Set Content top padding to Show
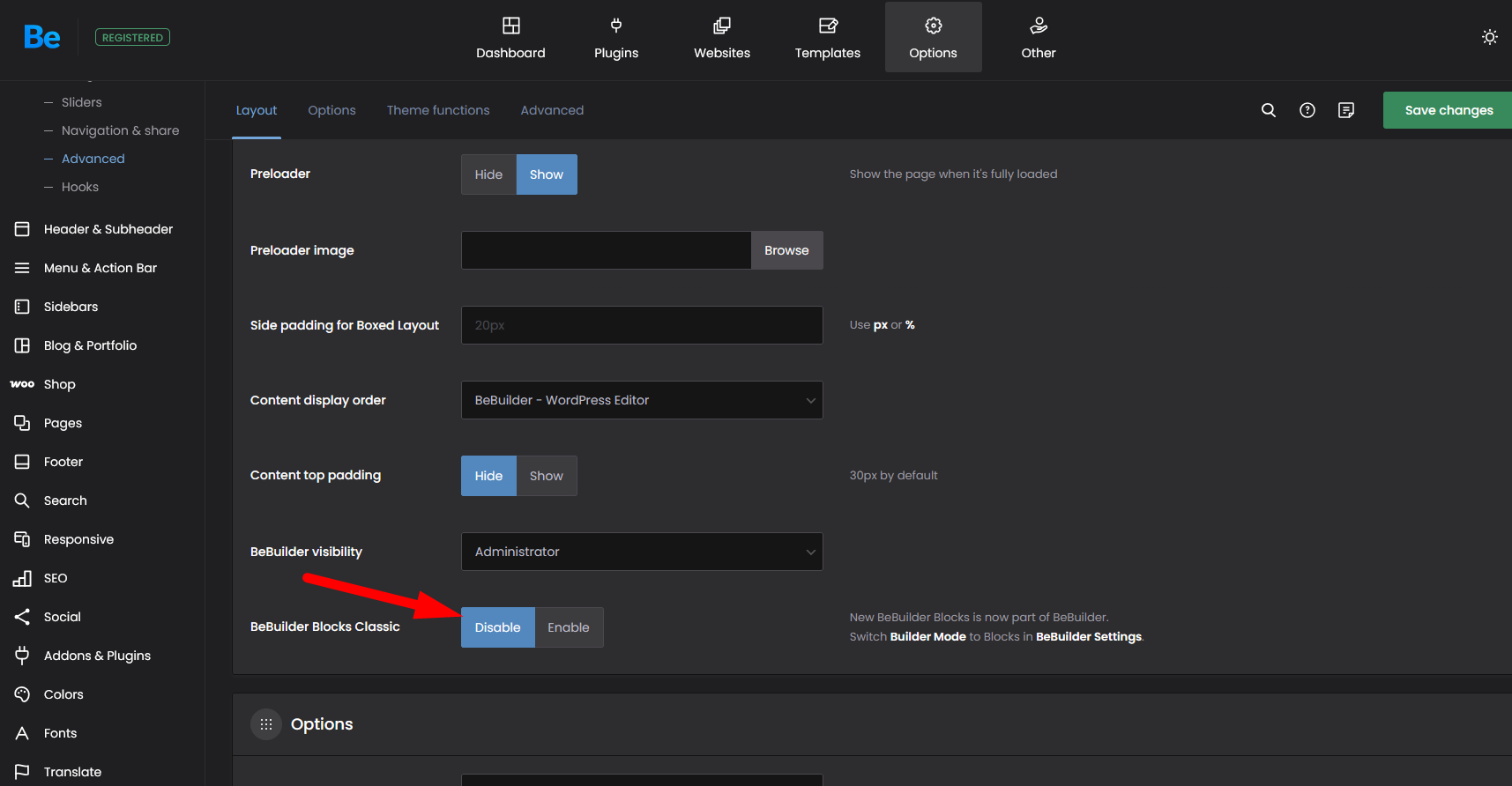This screenshot has width=1512, height=786. [x=546, y=476]
